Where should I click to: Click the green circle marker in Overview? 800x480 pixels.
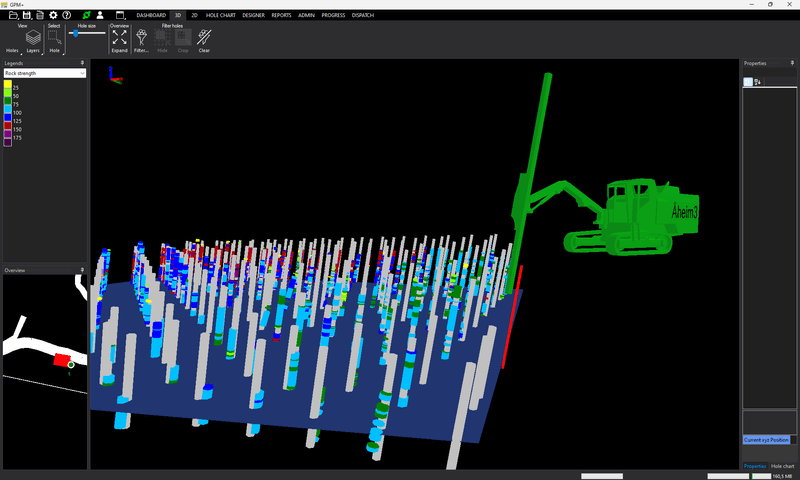[71, 365]
